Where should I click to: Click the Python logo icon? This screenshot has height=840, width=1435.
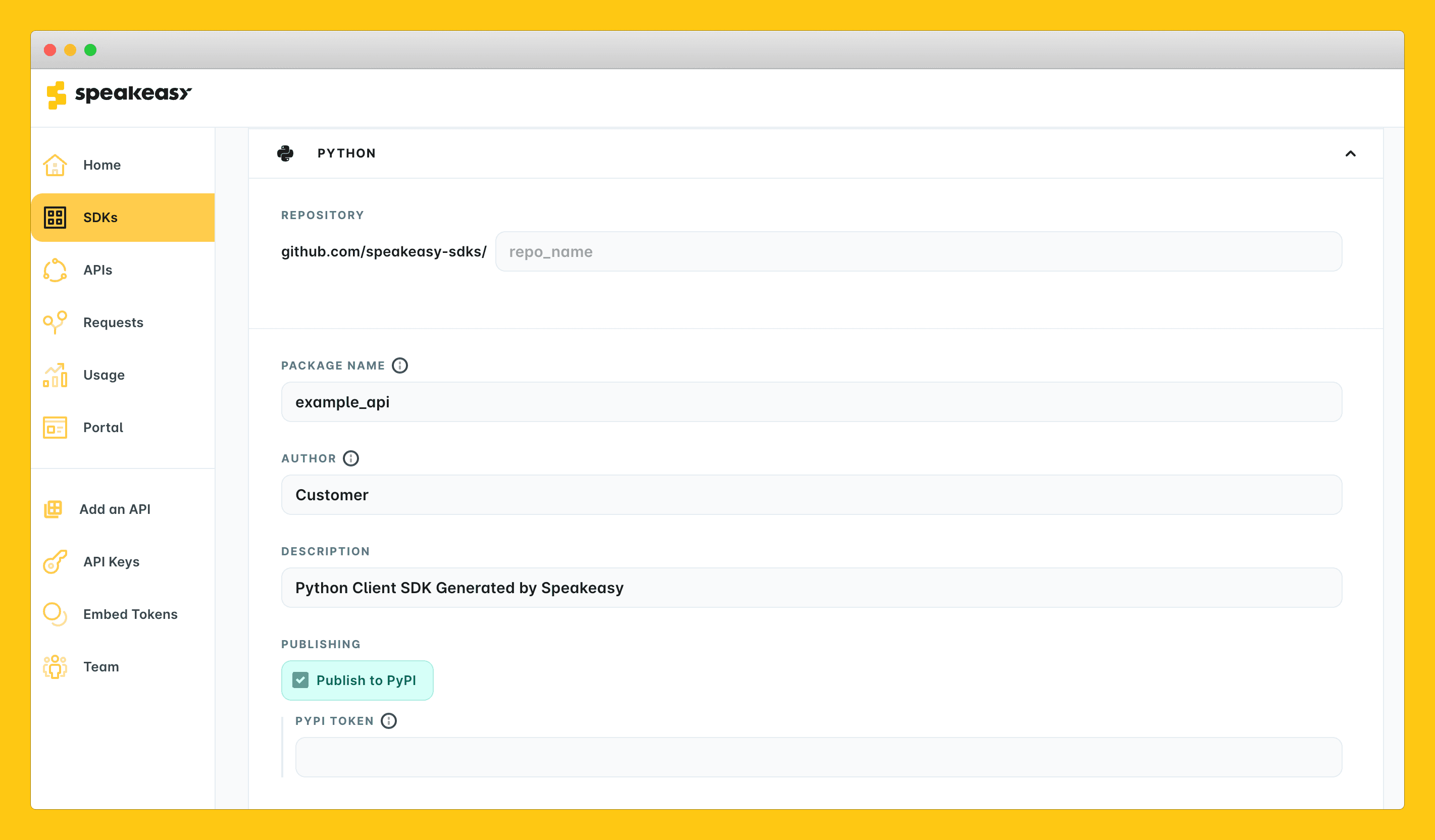pos(285,153)
